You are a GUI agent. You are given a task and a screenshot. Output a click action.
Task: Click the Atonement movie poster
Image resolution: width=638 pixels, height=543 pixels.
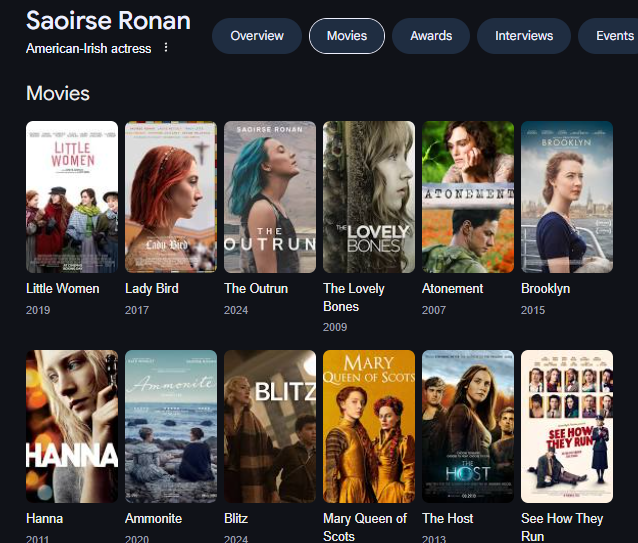click(x=468, y=197)
